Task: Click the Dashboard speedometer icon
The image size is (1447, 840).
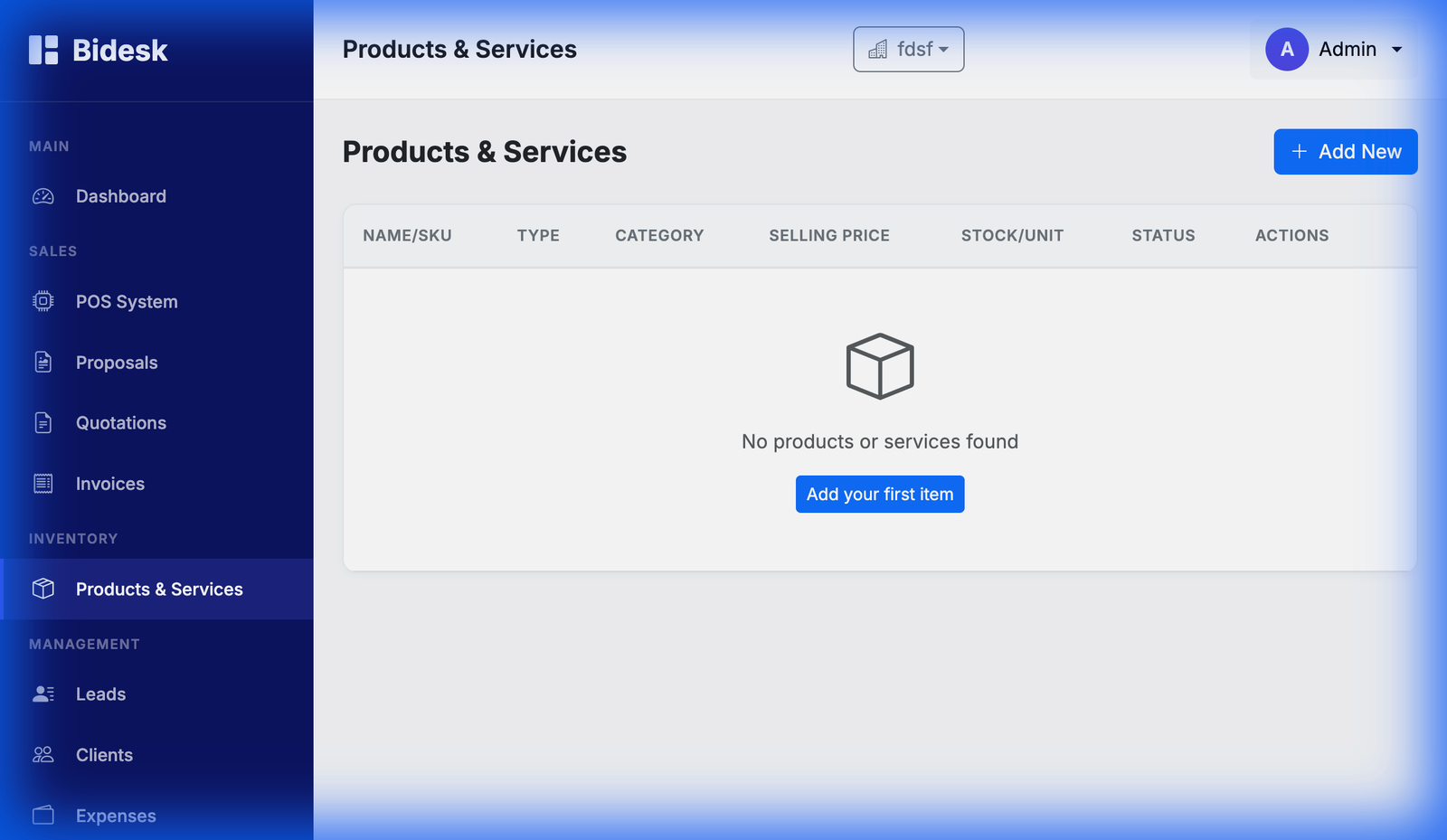Action: tap(43, 195)
